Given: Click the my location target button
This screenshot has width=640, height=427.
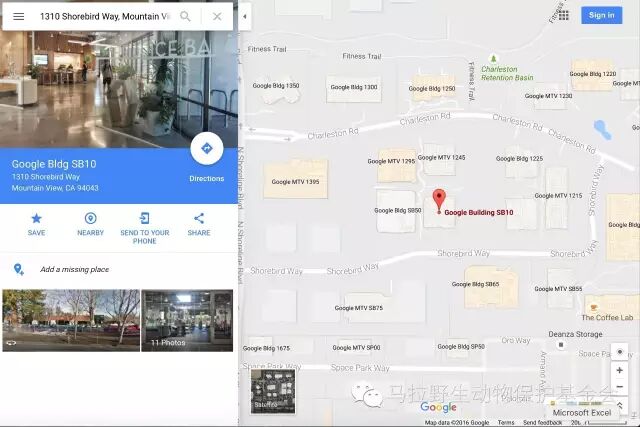Looking at the screenshot, I should [x=620, y=352].
